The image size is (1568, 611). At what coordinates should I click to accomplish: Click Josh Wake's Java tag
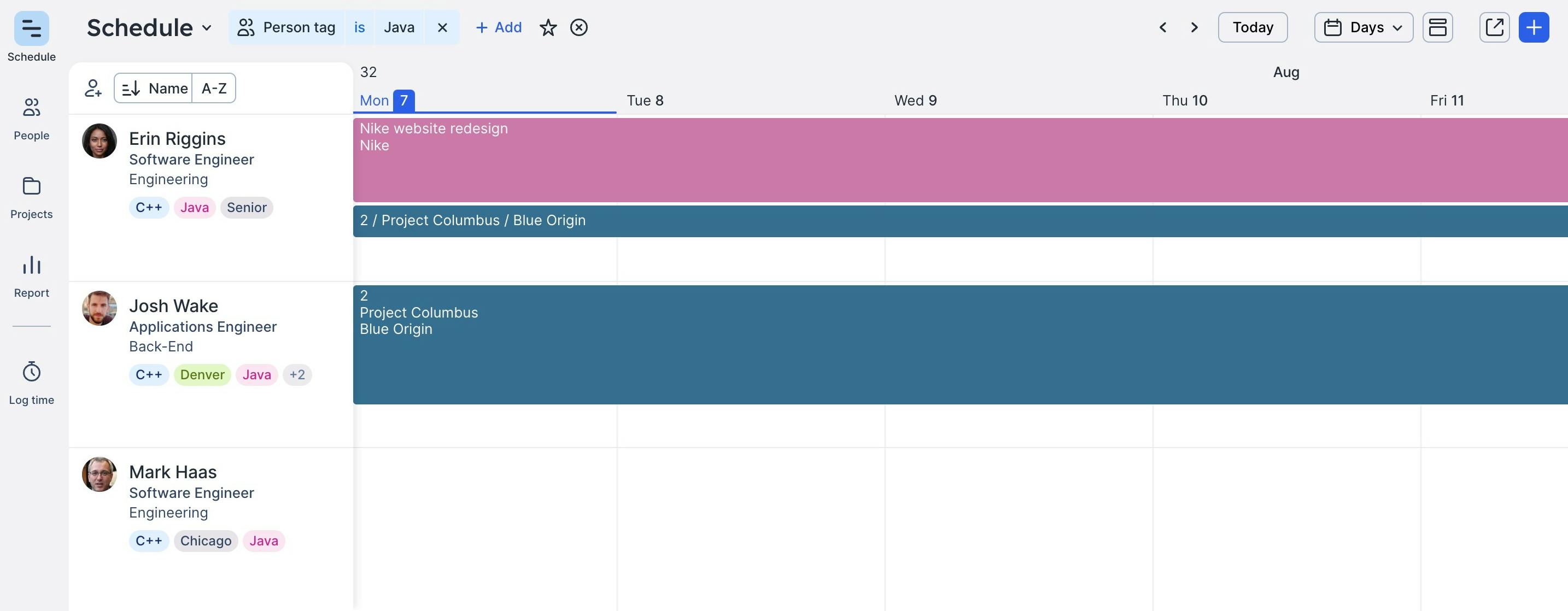coord(257,375)
